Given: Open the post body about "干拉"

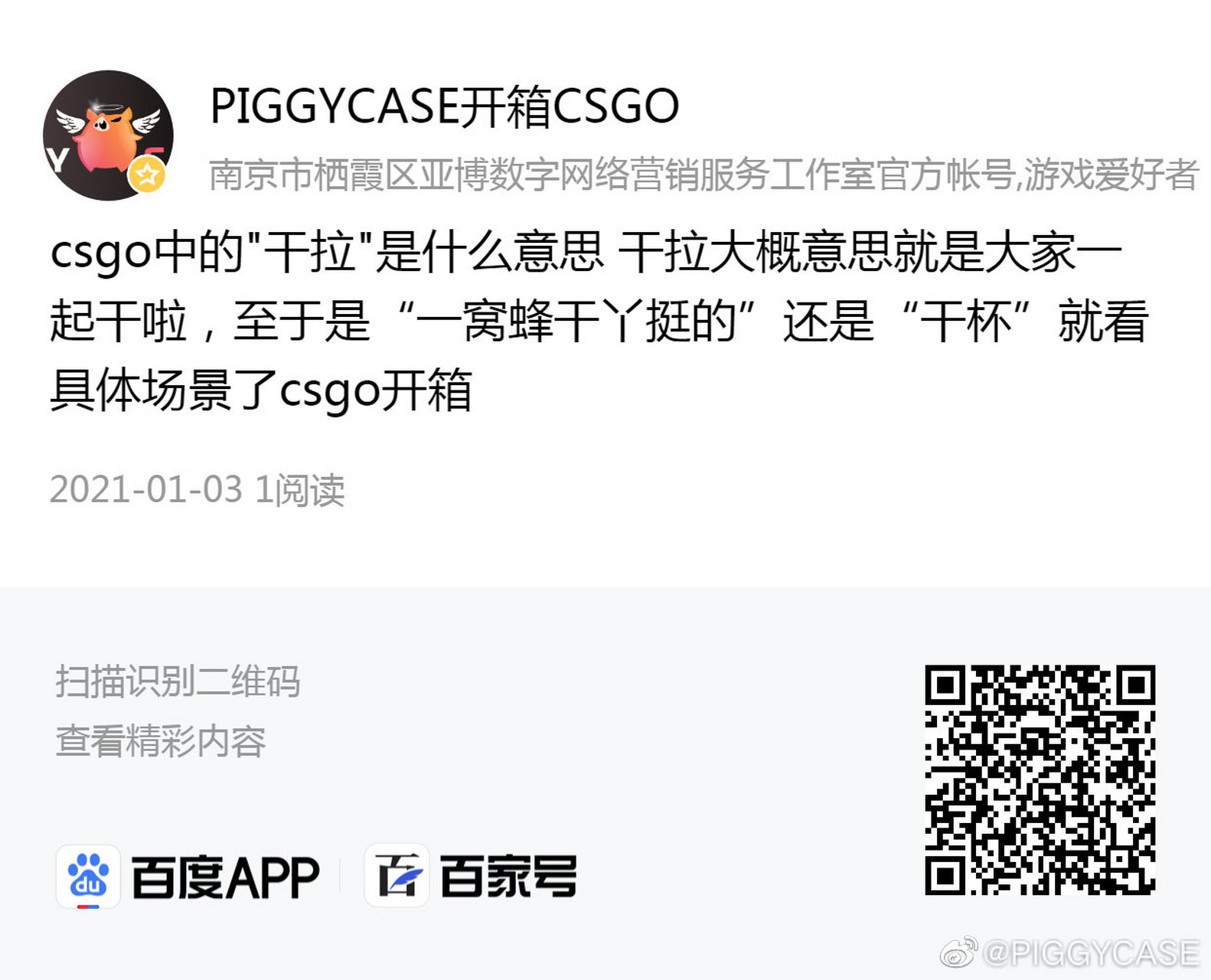Looking at the screenshot, I should (x=599, y=321).
